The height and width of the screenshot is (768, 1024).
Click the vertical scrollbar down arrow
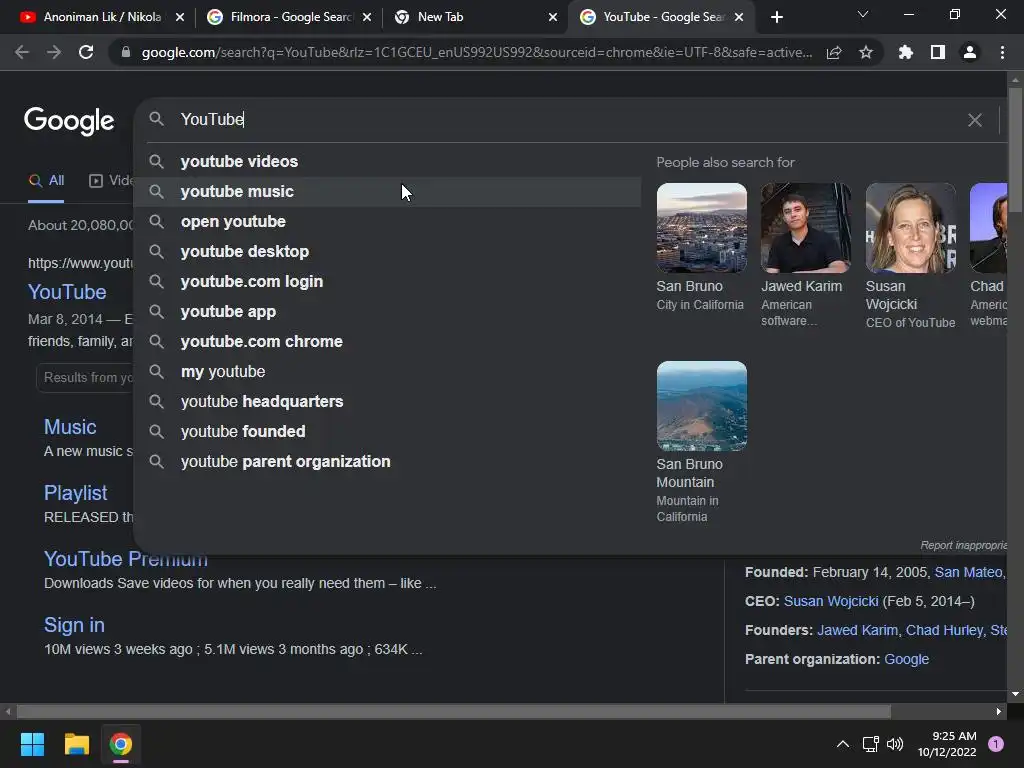click(1015, 694)
